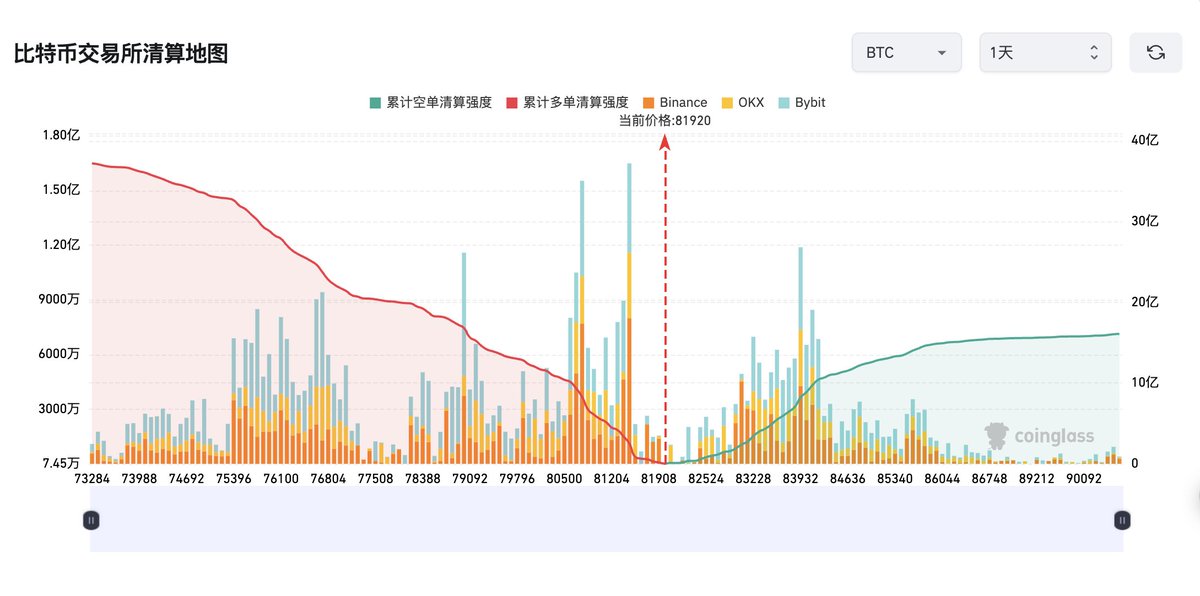
Task: Click the zoom range slider track
Action: coord(607,520)
